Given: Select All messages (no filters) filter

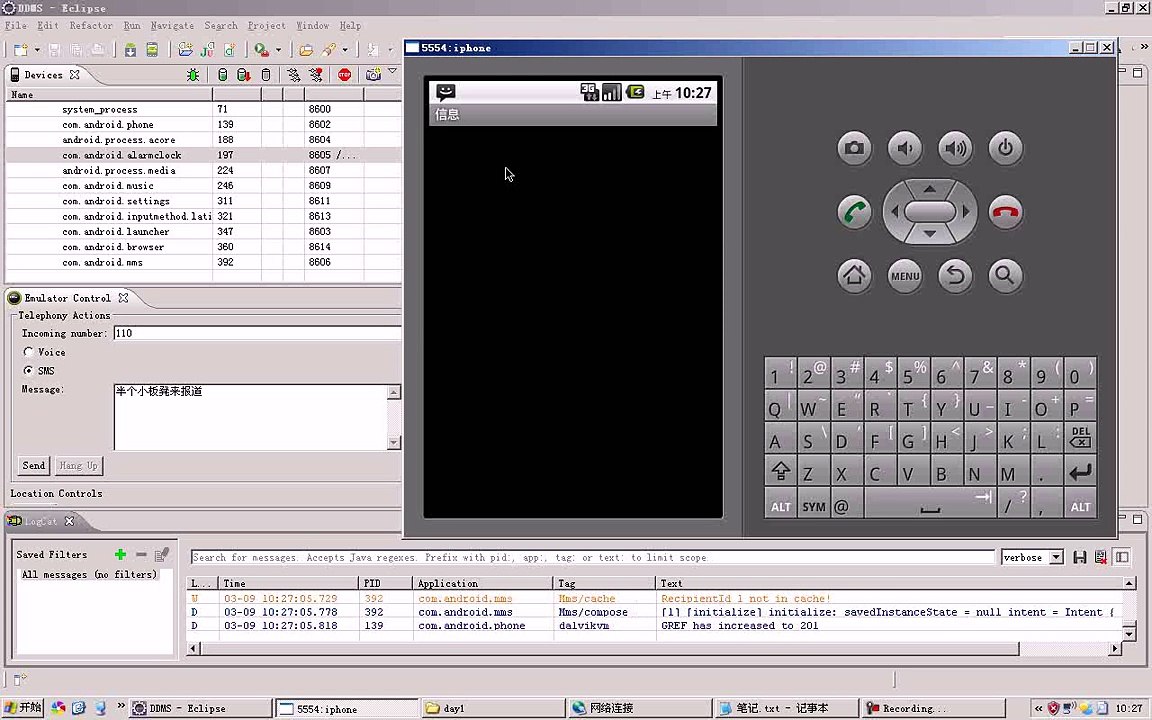Looking at the screenshot, I should tap(89, 575).
